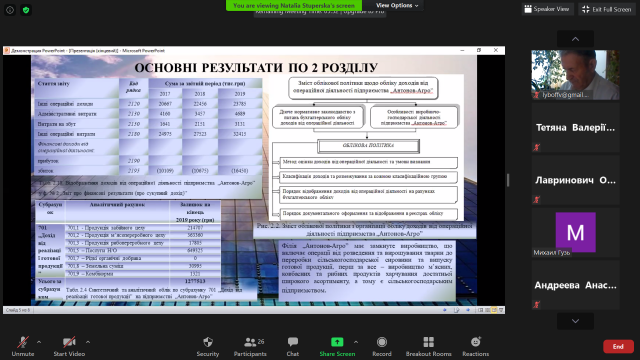Click Exit Full Screen
This screenshot has height=360, width=640.
click(x=607, y=9)
